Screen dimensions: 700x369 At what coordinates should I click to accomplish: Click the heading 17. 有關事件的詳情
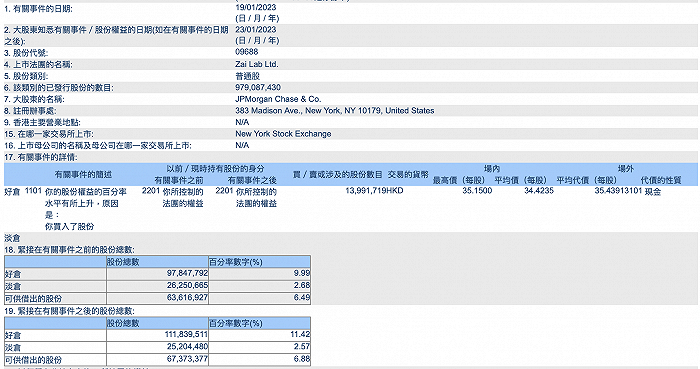point(41,158)
